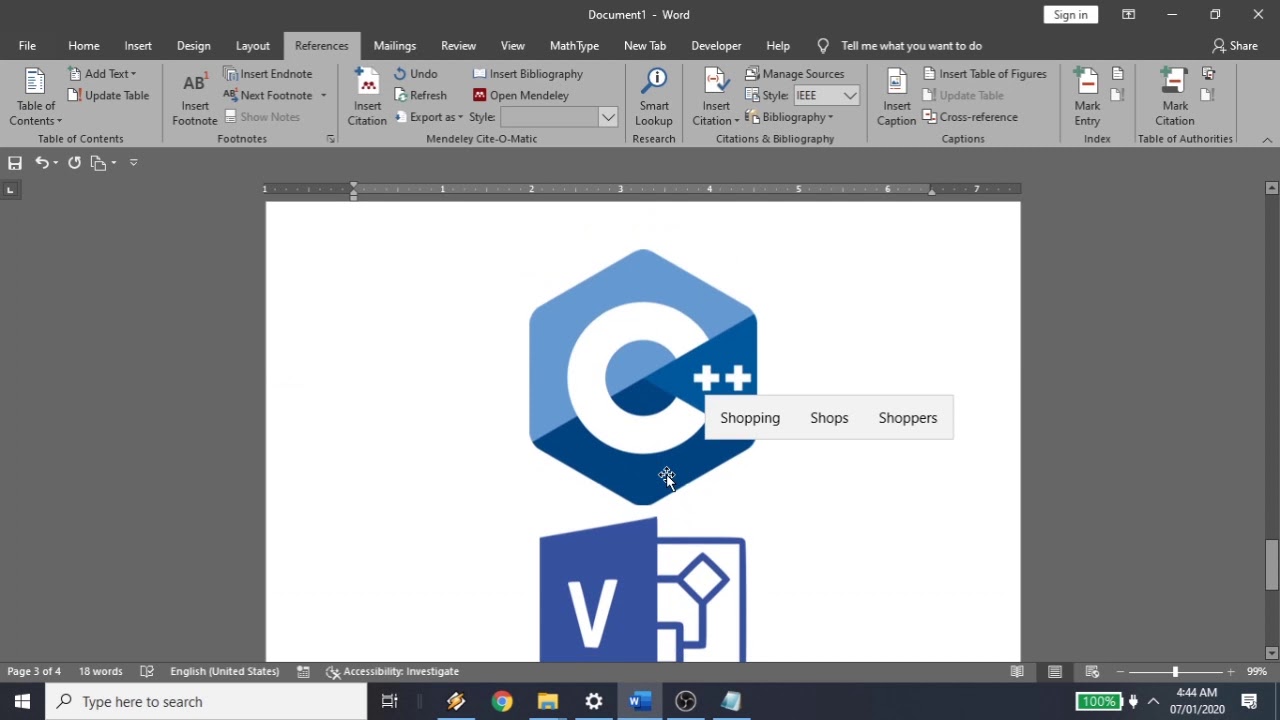Open Chrome from the taskbar
Viewport: 1280px width, 720px height.
(x=502, y=702)
